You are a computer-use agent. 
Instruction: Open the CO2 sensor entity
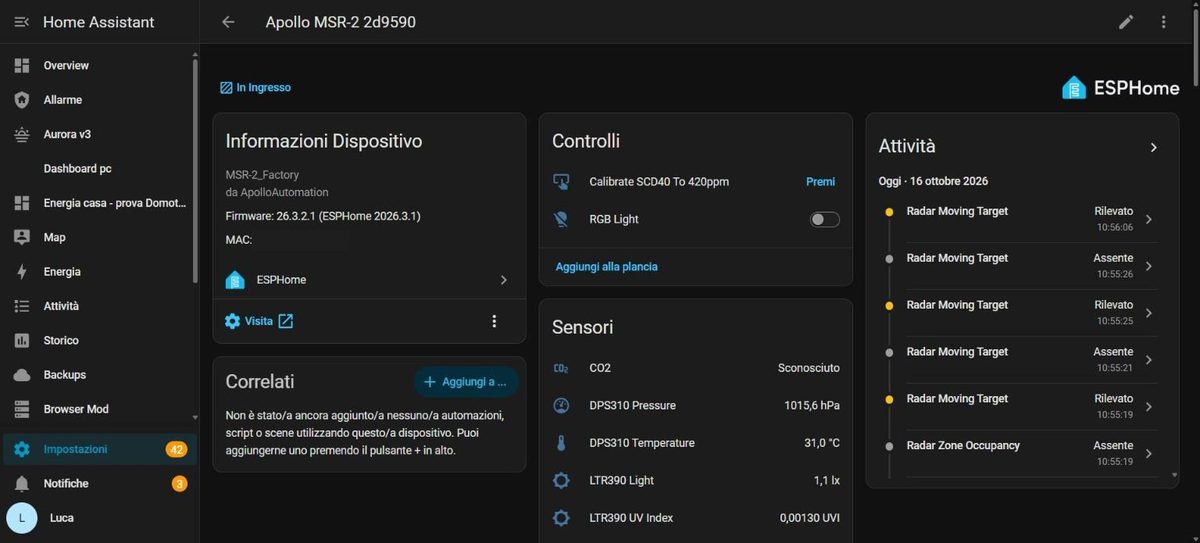pyautogui.click(x=696, y=368)
